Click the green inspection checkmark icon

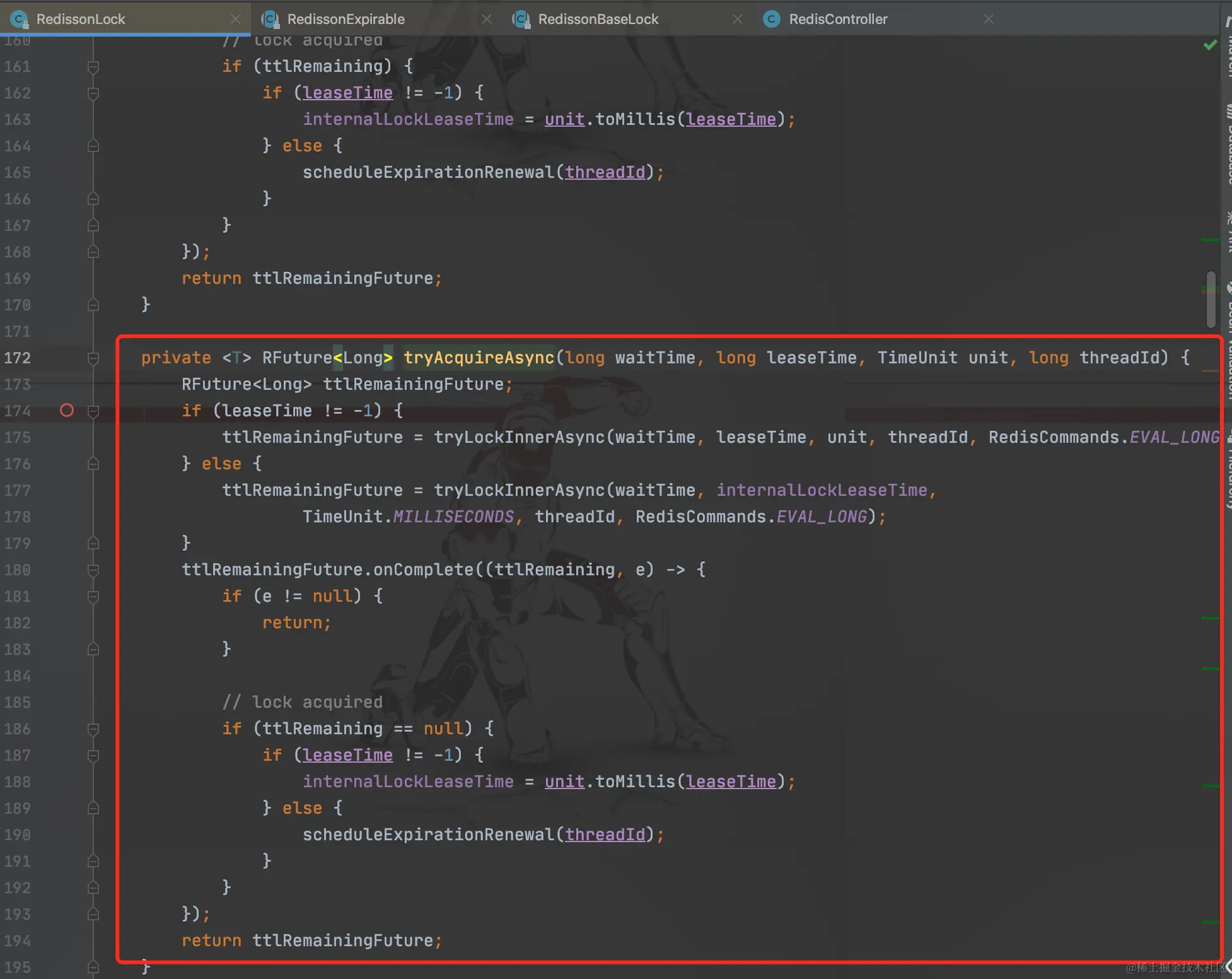tap(1210, 45)
